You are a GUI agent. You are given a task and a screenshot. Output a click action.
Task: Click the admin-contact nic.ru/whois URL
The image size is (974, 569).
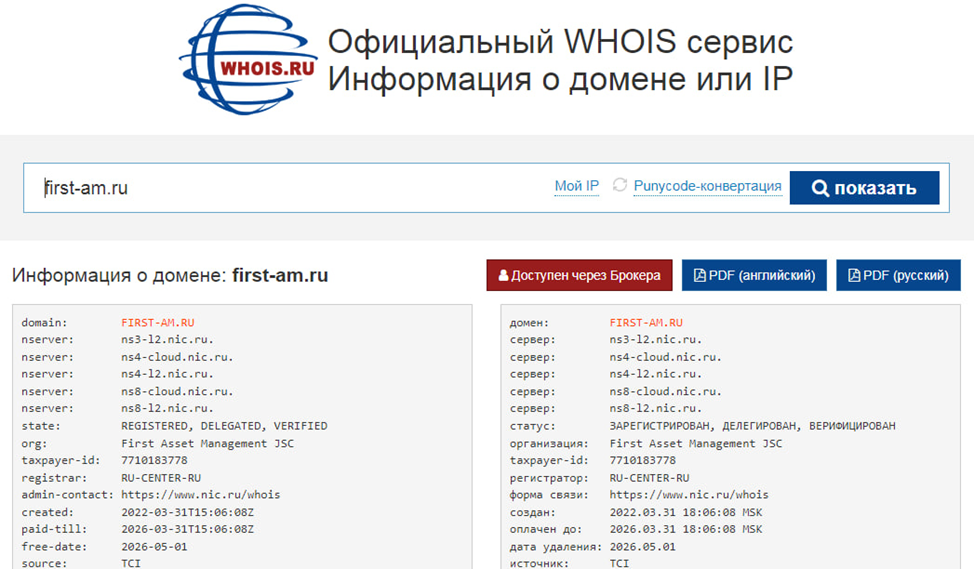click(200, 494)
